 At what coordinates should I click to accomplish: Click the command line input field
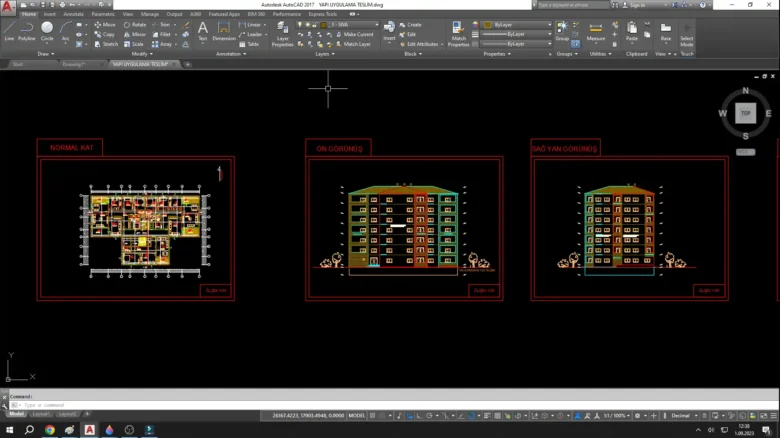[393, 405]
